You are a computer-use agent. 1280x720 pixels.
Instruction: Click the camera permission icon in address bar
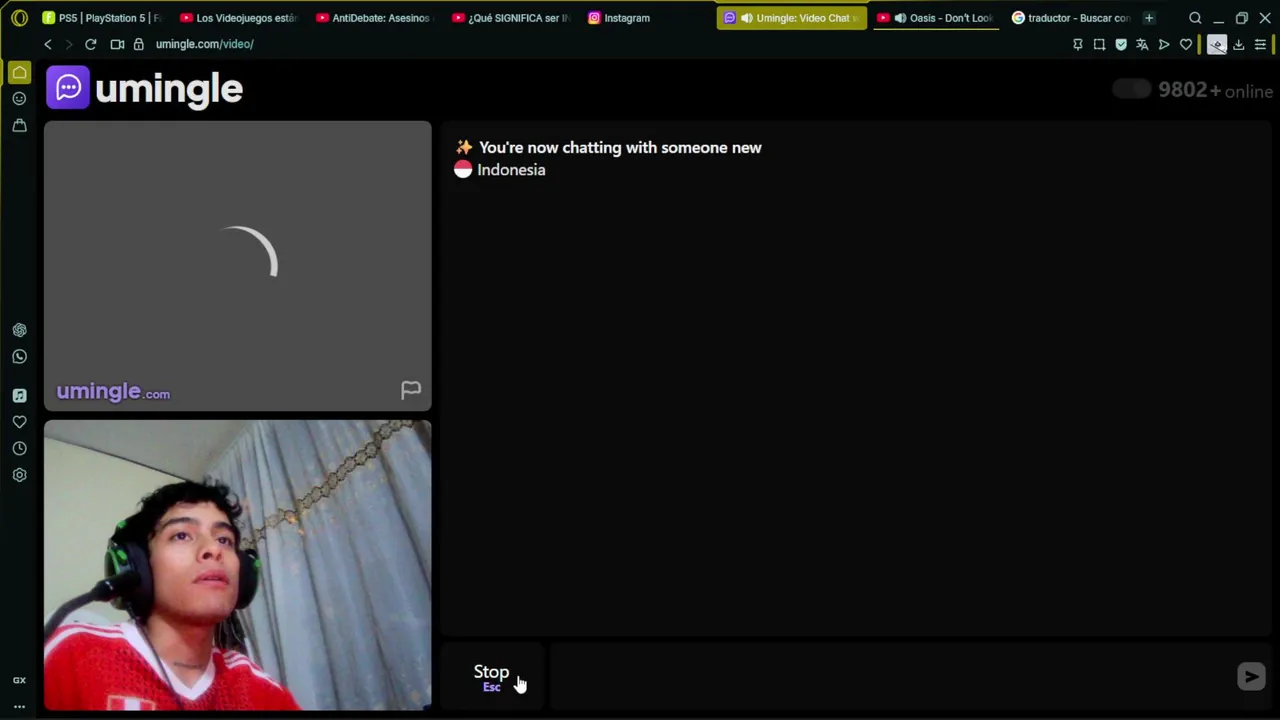click(117, 44)
